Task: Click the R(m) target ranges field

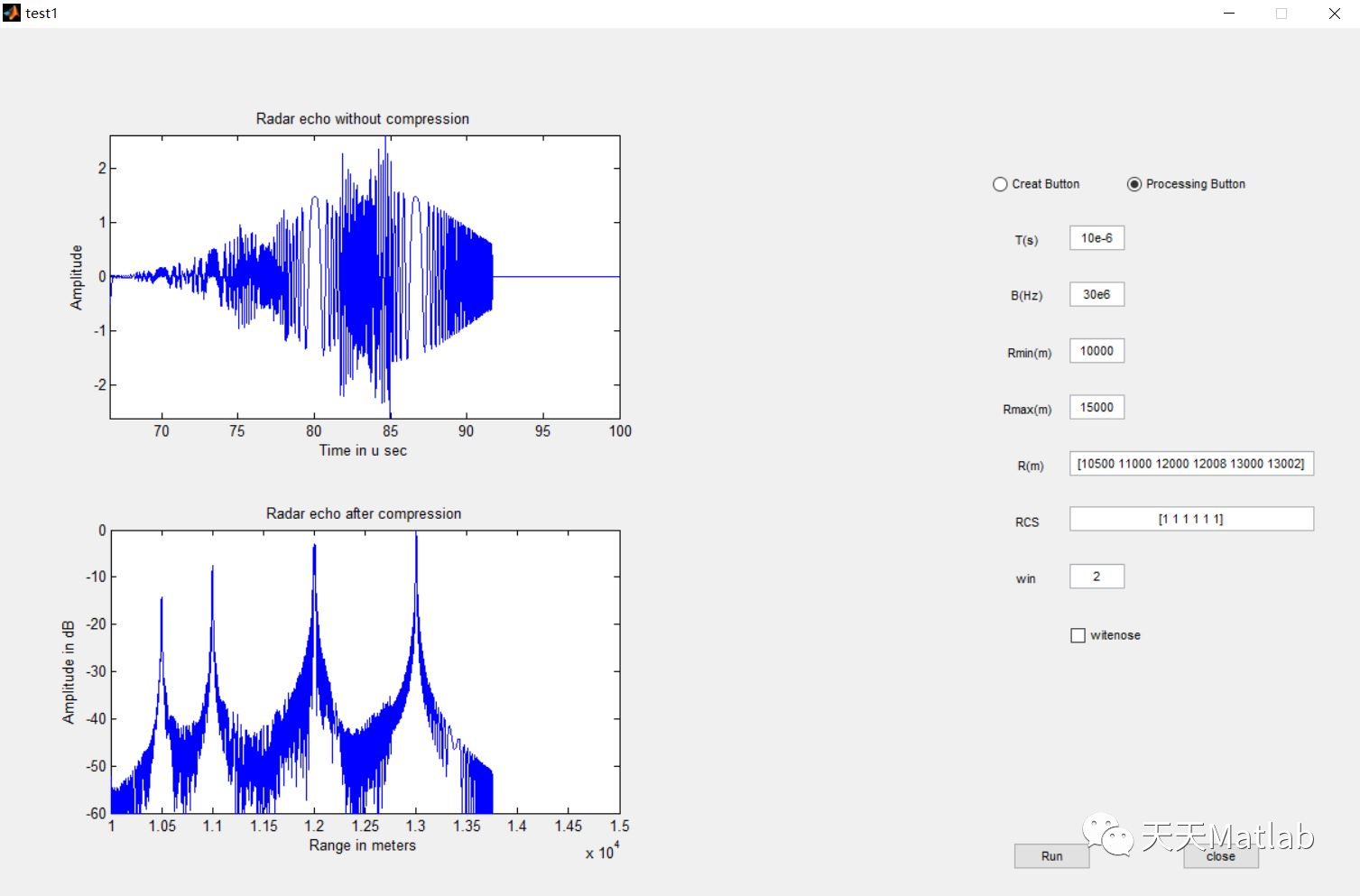Action: pos(1191,464)
